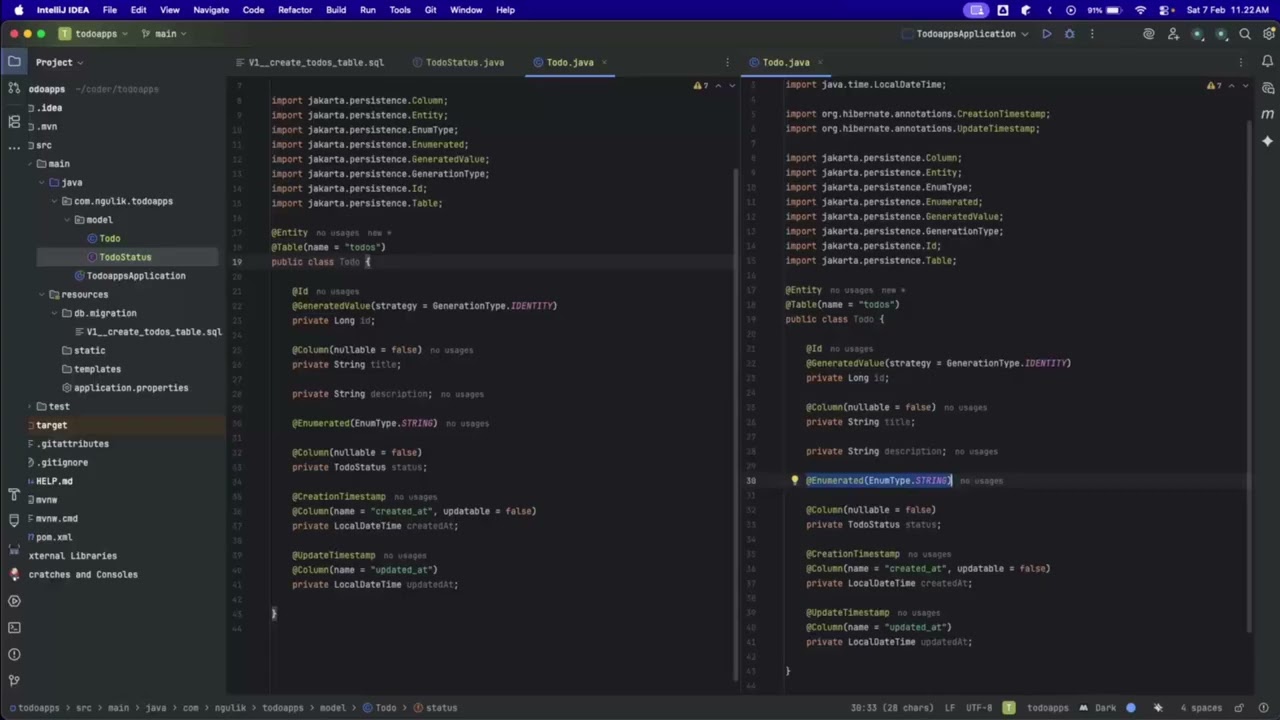This screenshot has width=1280, height=720.
Task: Expand the Project view dropdown
Action: 59,62
